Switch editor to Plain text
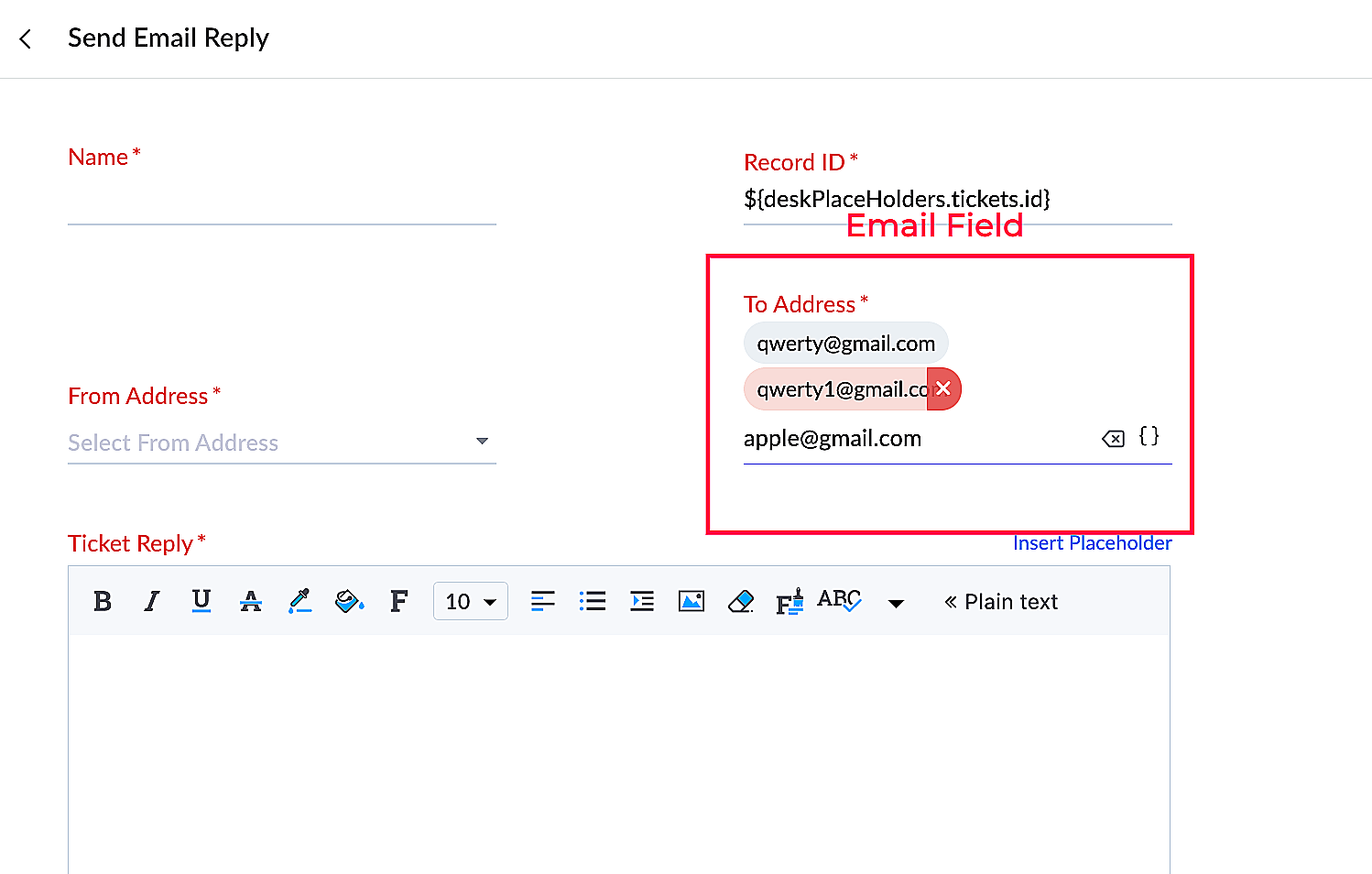This screenshot has width=1372, height=874. coord(1001,602)
